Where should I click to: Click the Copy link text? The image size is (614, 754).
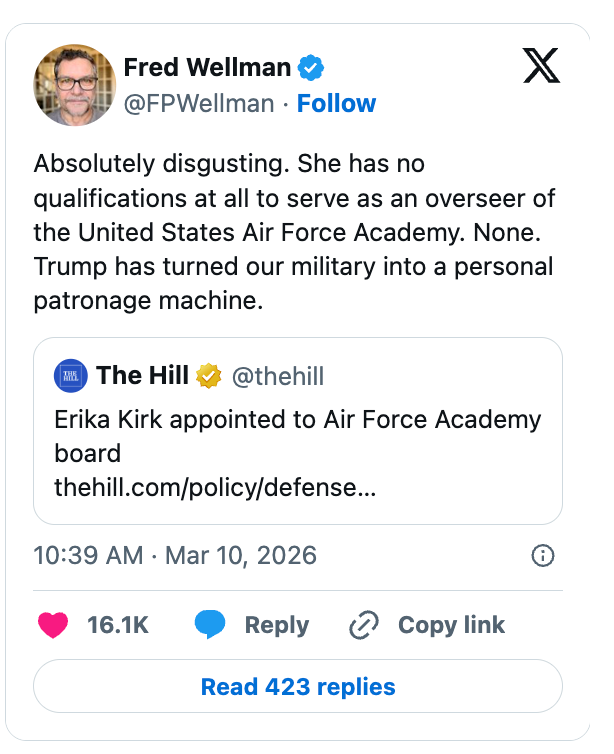451,625
